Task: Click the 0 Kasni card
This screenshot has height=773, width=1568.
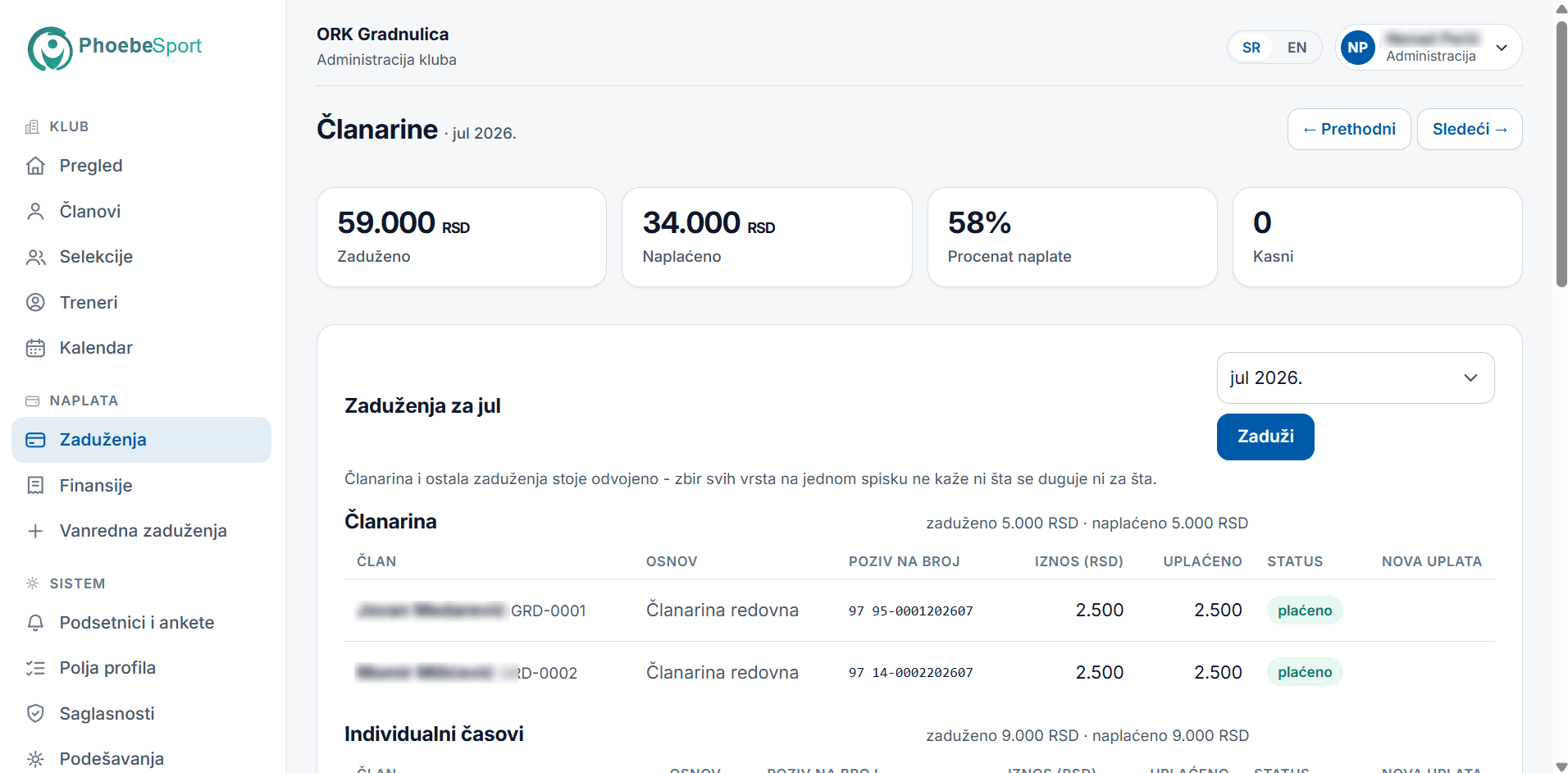Action: point(1377,237)
